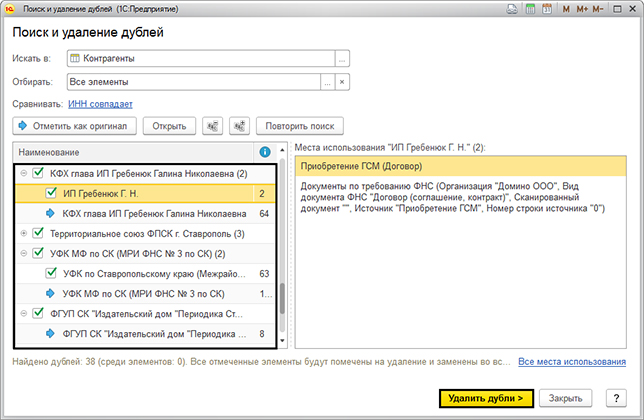644x420 pixels.
Task: Toggle checkbox for Территориальное союз ФПСК group
Action: tap(38, 233)
